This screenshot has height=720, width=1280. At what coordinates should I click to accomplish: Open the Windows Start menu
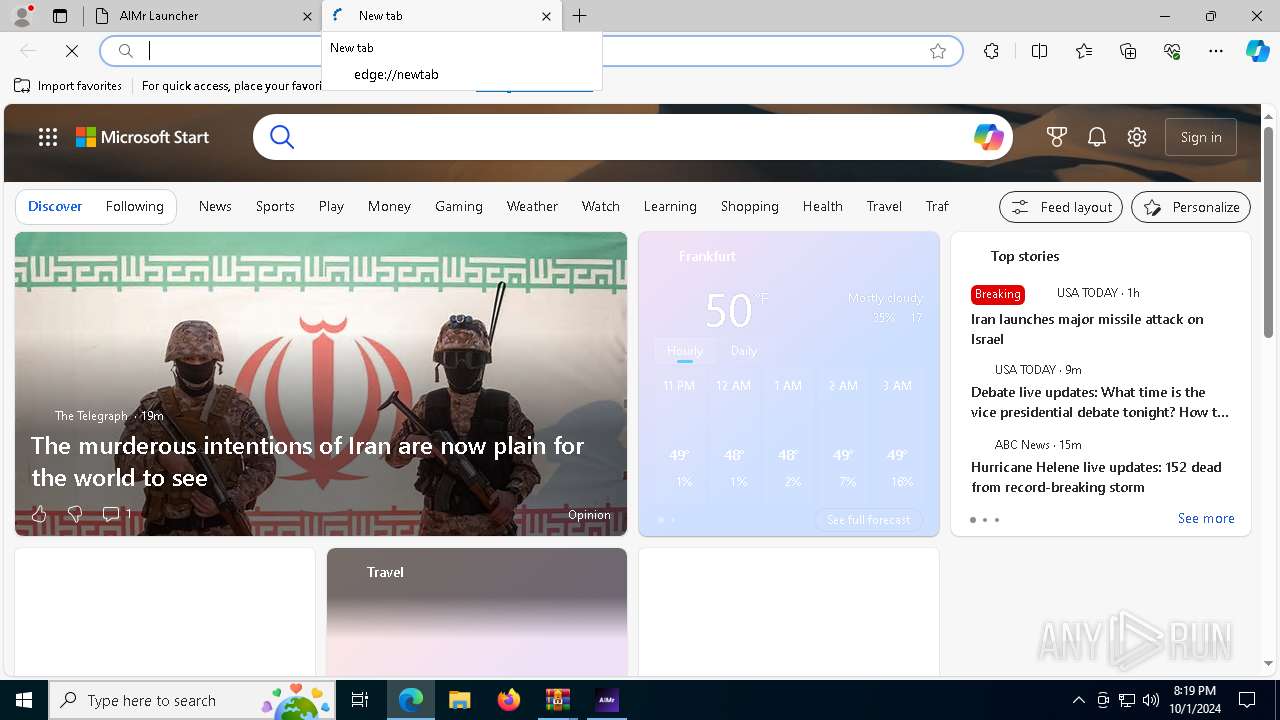tap(24, 700)
